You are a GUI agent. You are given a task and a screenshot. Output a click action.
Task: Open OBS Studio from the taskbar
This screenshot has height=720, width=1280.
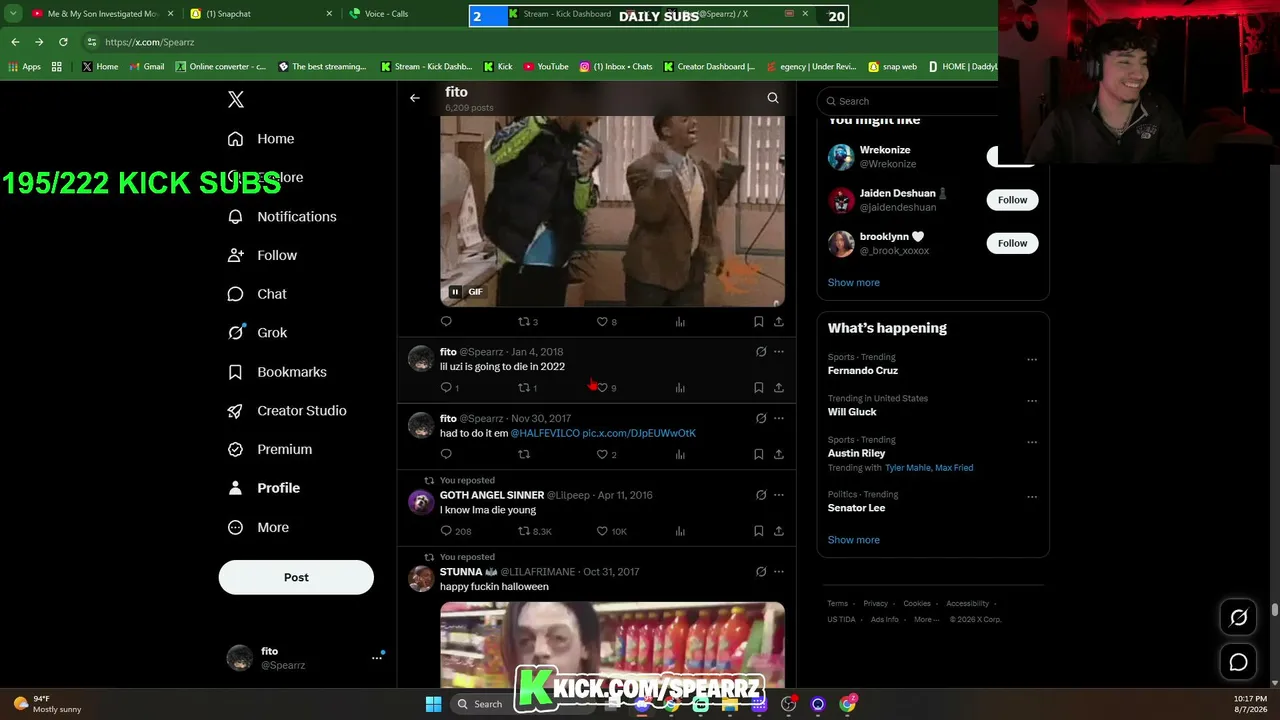[789, 704]
